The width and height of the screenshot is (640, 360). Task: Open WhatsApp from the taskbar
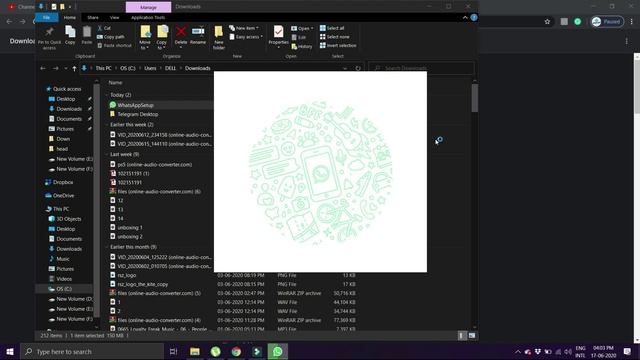[278, 351]
